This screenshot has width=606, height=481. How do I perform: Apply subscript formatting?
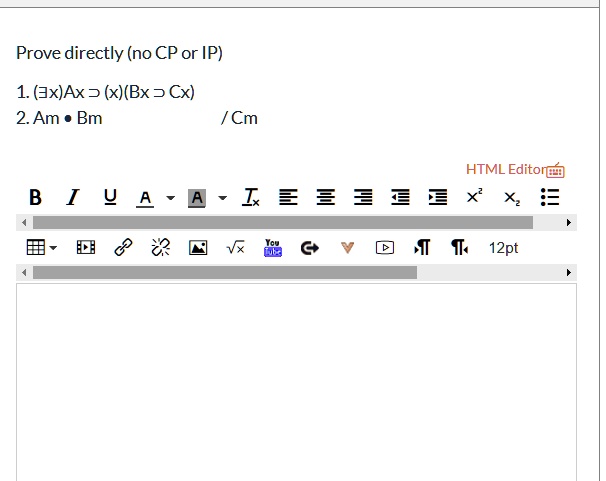point(512,199)
